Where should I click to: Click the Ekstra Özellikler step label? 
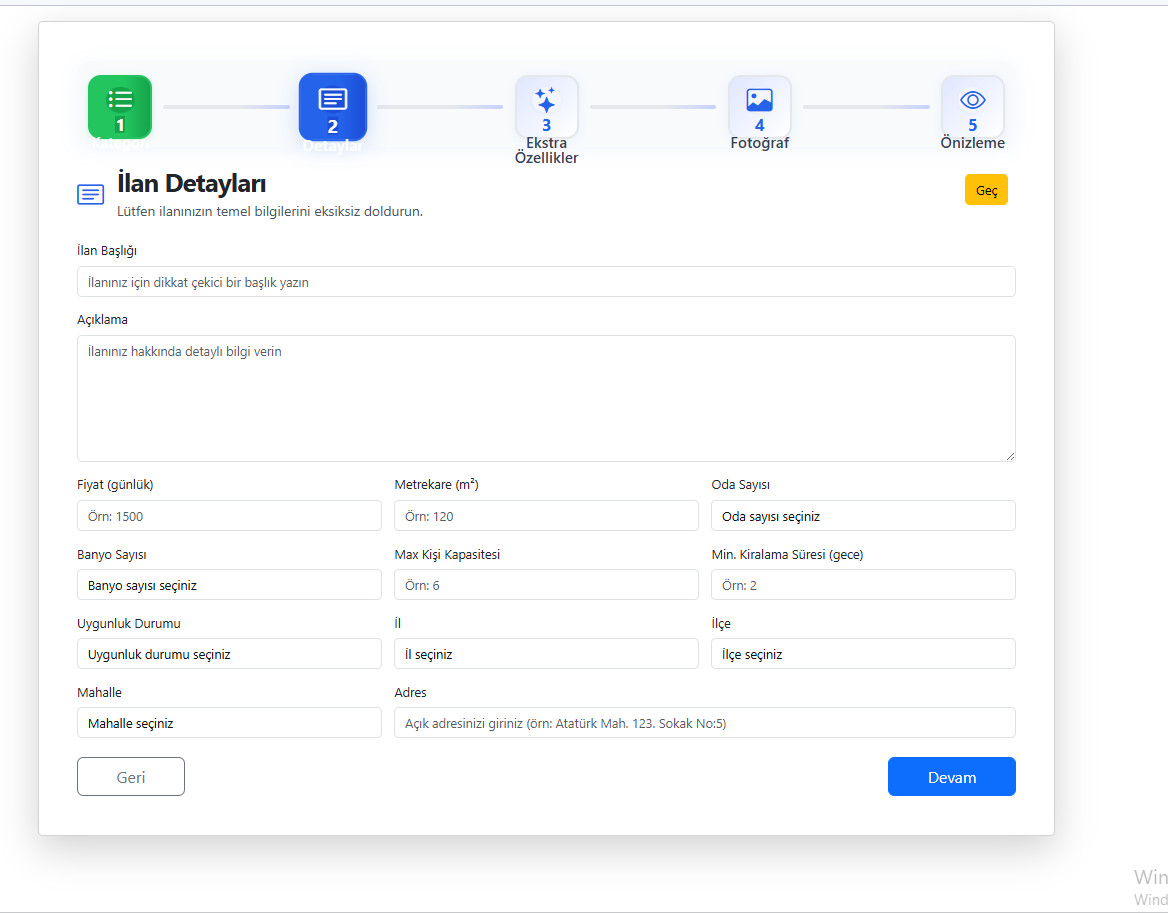(x=546, y=150)
